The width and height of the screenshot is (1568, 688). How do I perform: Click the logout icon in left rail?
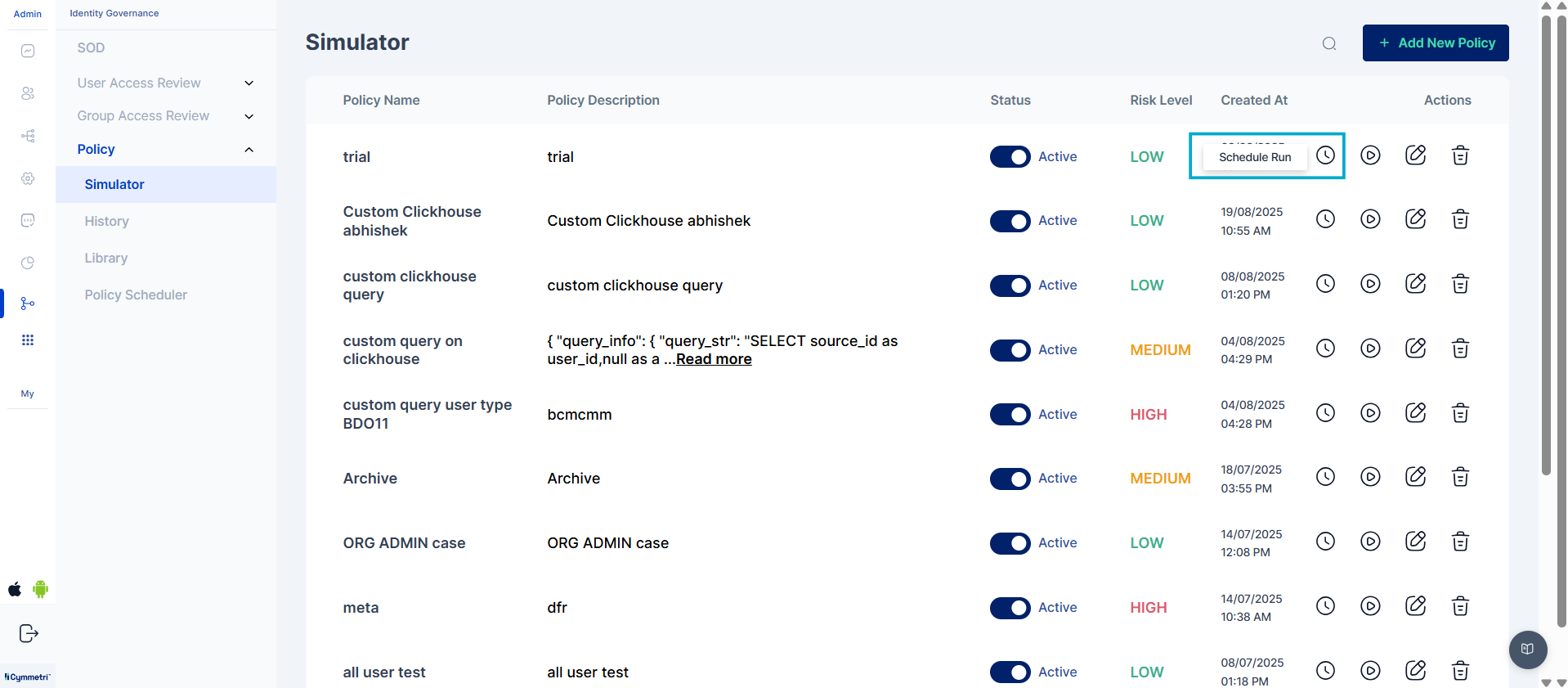pyautogui.click(x=29, y=633)
